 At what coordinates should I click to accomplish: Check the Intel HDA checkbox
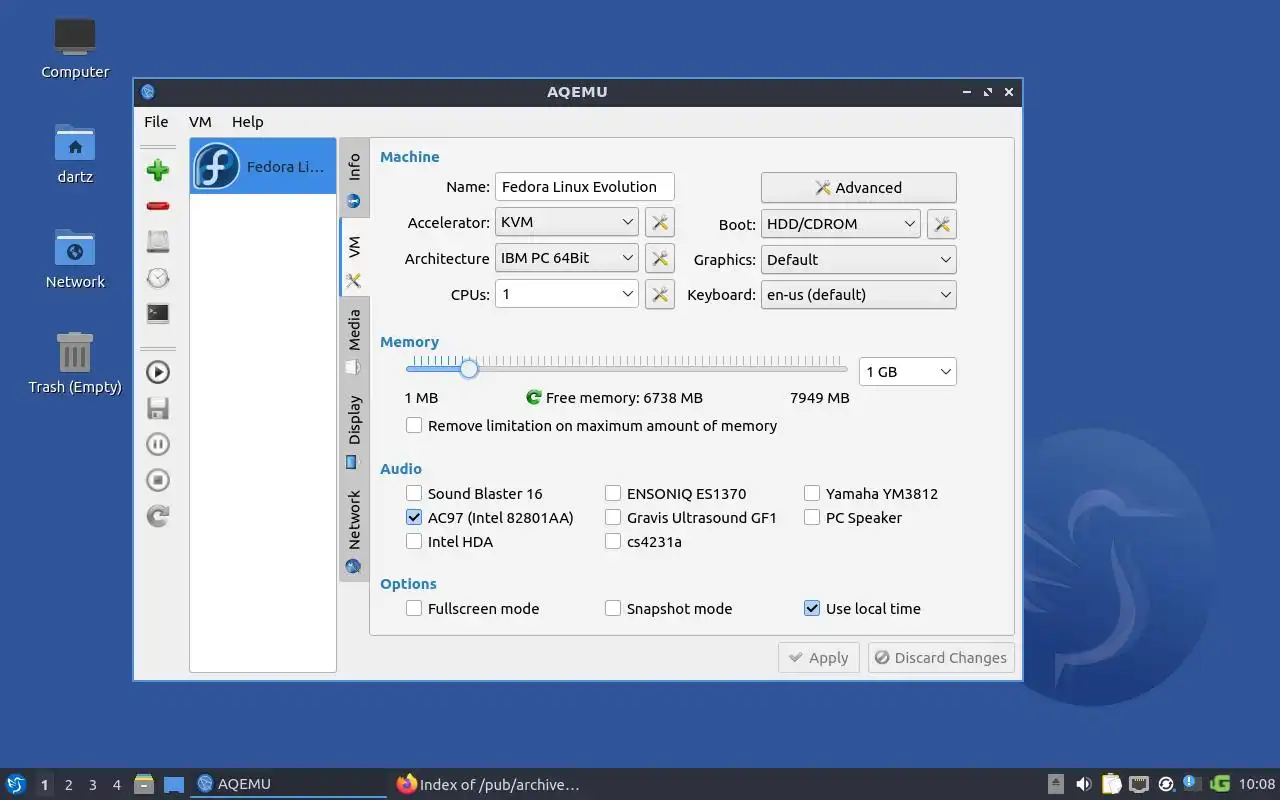pyautogui.click(x=414, y=541)
